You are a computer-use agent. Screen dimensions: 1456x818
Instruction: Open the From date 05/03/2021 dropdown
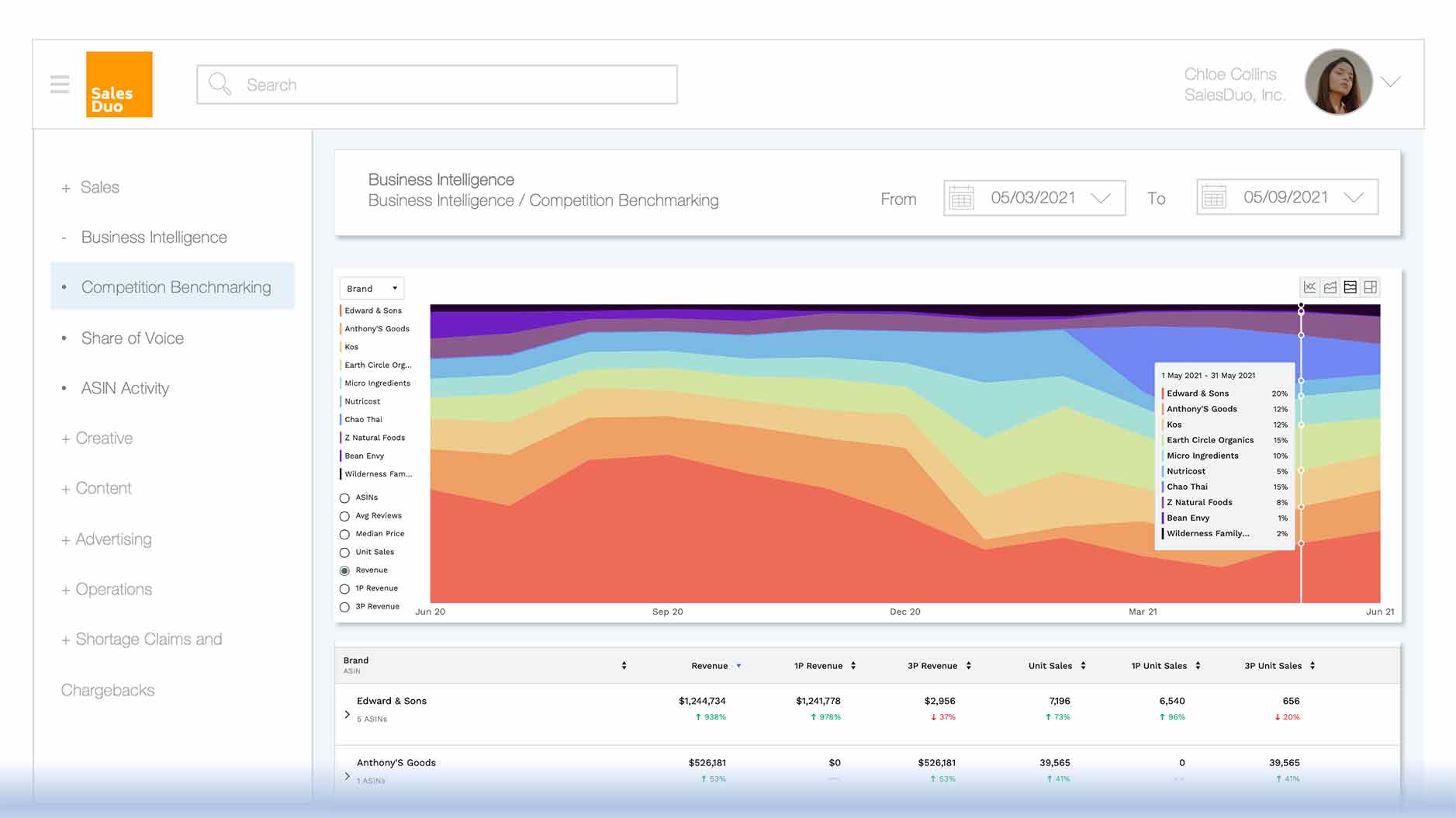1034,198
